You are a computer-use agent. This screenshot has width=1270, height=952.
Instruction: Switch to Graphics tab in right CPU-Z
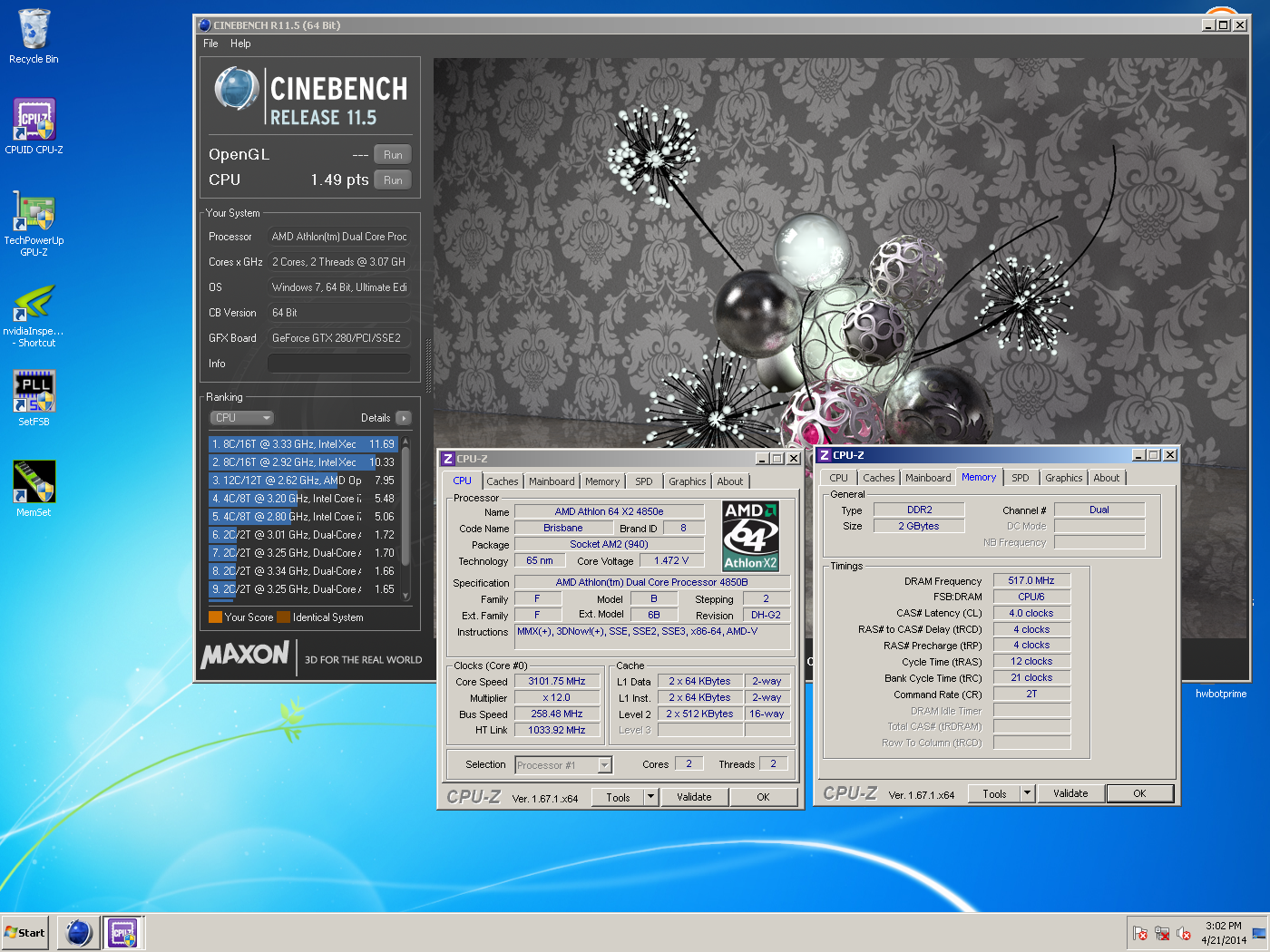[x=1064, y=478]
